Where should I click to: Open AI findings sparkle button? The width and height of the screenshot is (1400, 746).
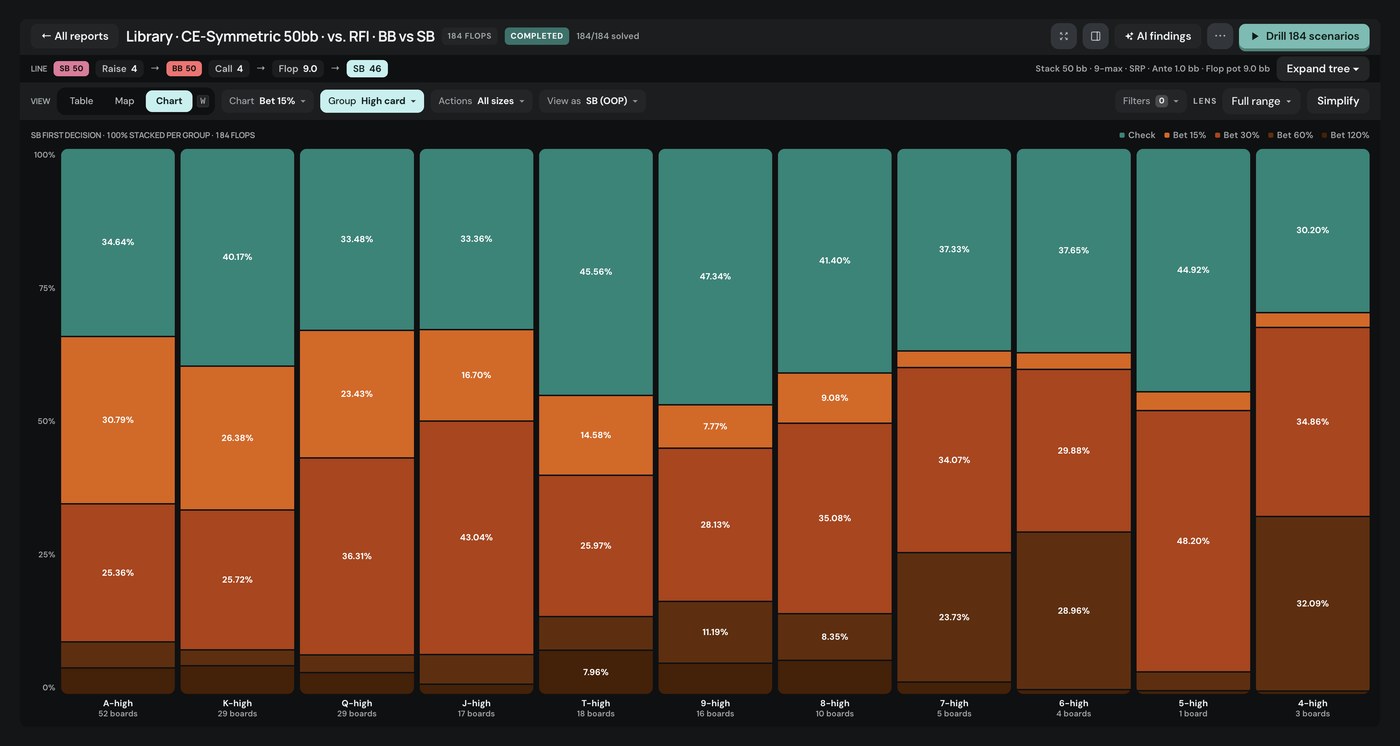1158,36
